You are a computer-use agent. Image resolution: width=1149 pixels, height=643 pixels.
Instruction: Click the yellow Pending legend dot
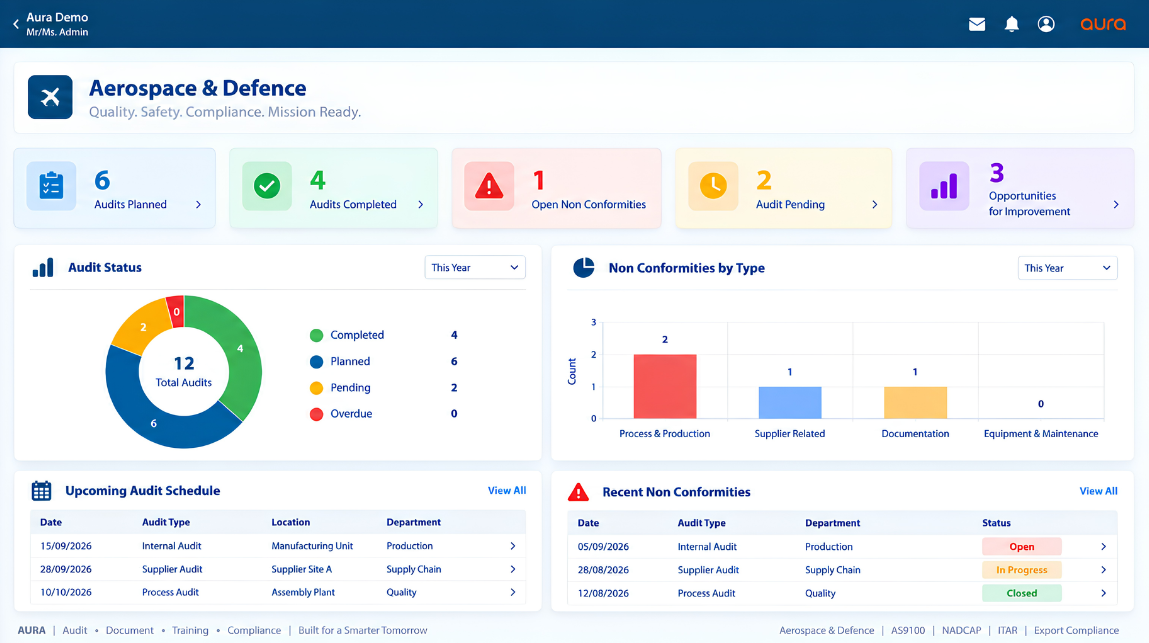[317, 388]
